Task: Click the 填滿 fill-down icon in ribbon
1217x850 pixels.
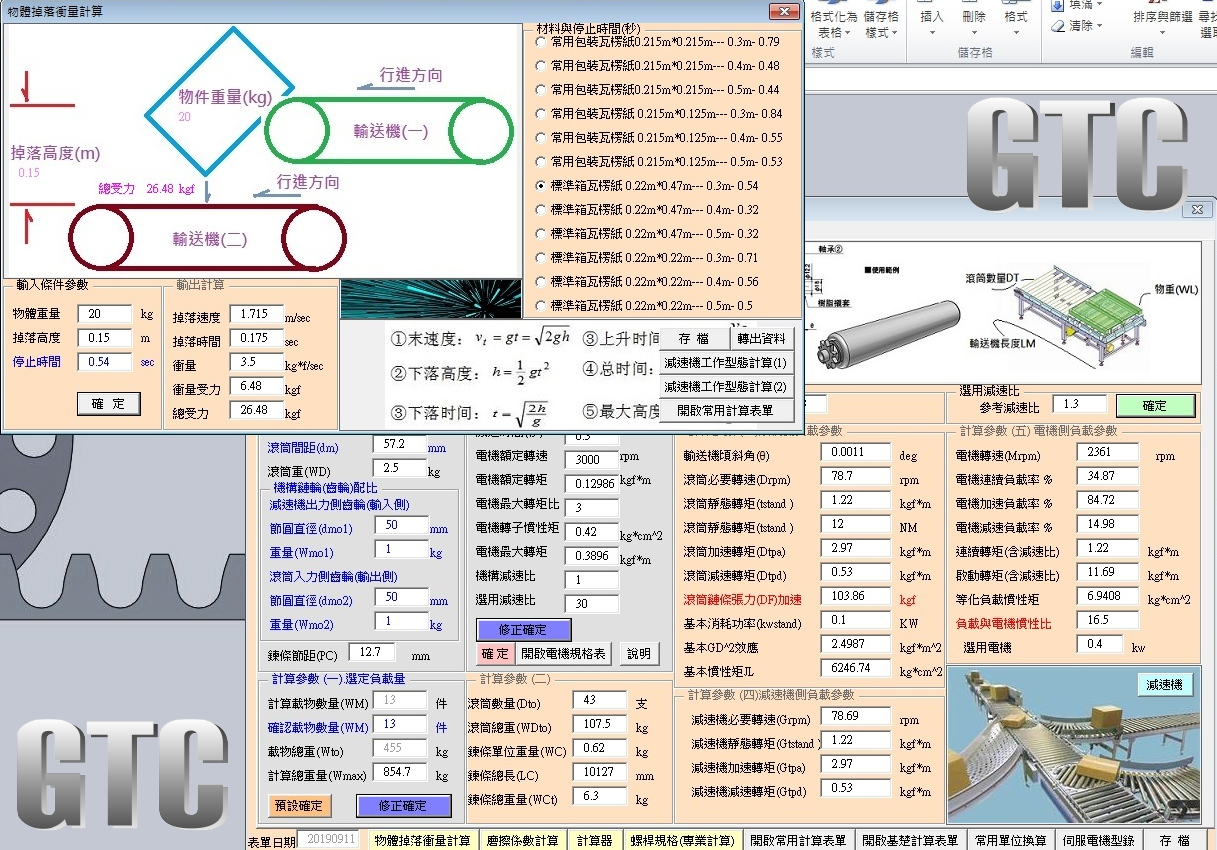Action: tap(1056, 5)
